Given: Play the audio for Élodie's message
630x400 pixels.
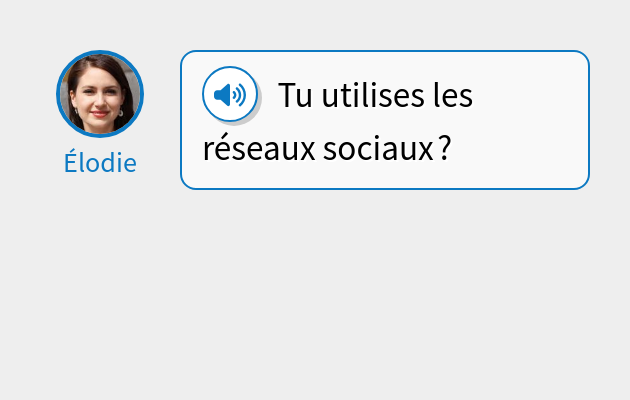Looking at the screenshot, I should 230,95.
